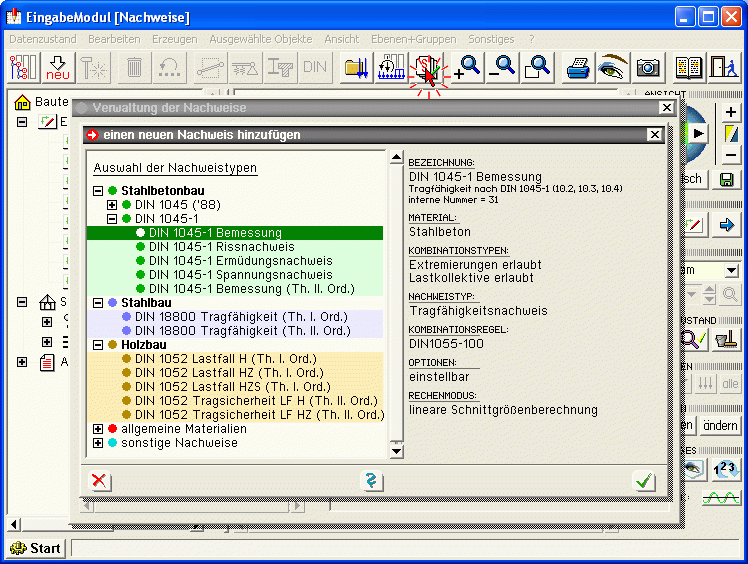Collapse the Stahlbetonbau tree node
This screenshot has width=748, height=564.
tap(98, 191)
